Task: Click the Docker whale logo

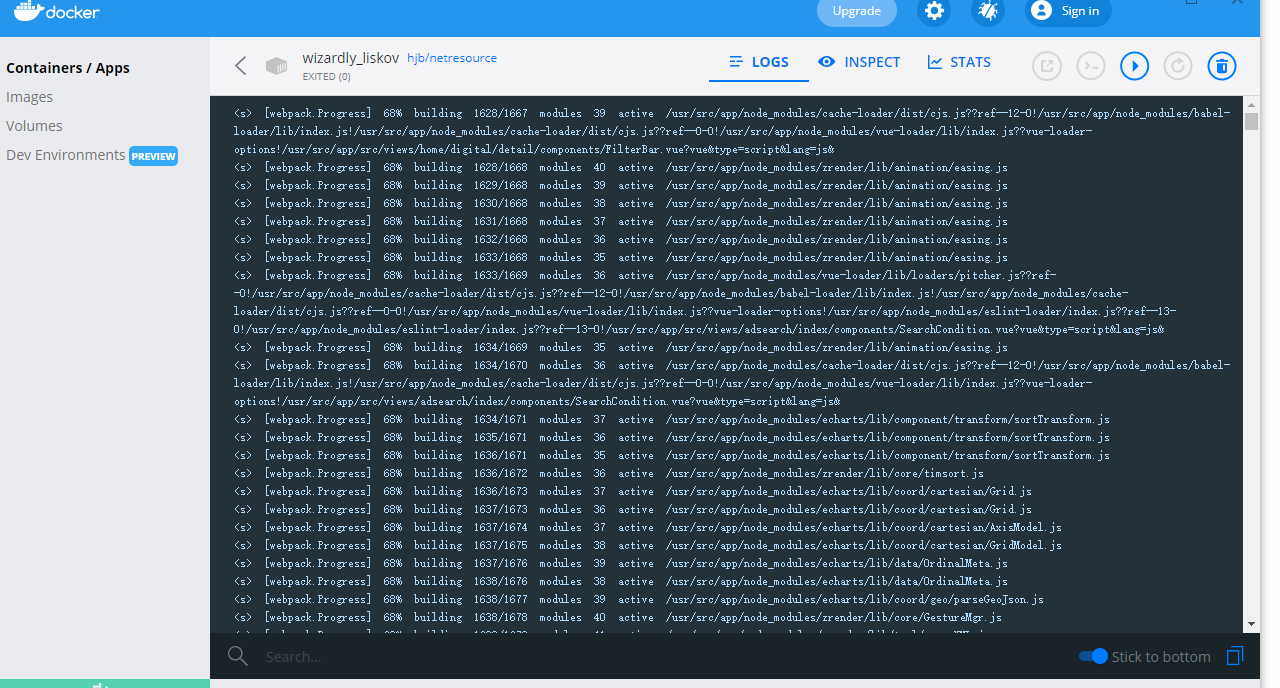Action: [28, 12]
